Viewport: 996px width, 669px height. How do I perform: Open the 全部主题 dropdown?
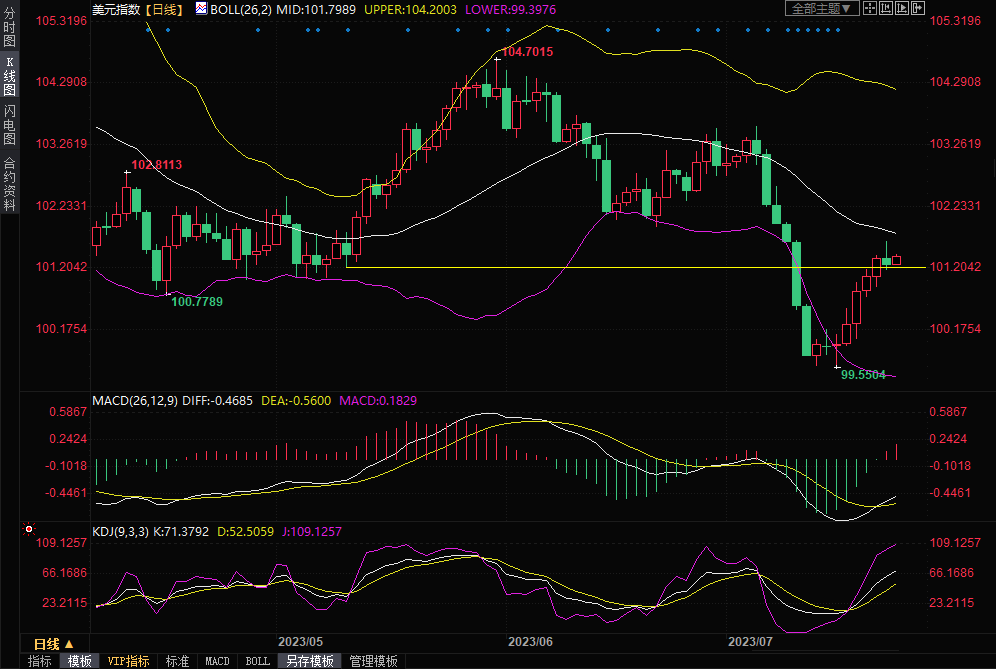click(822, 8)
